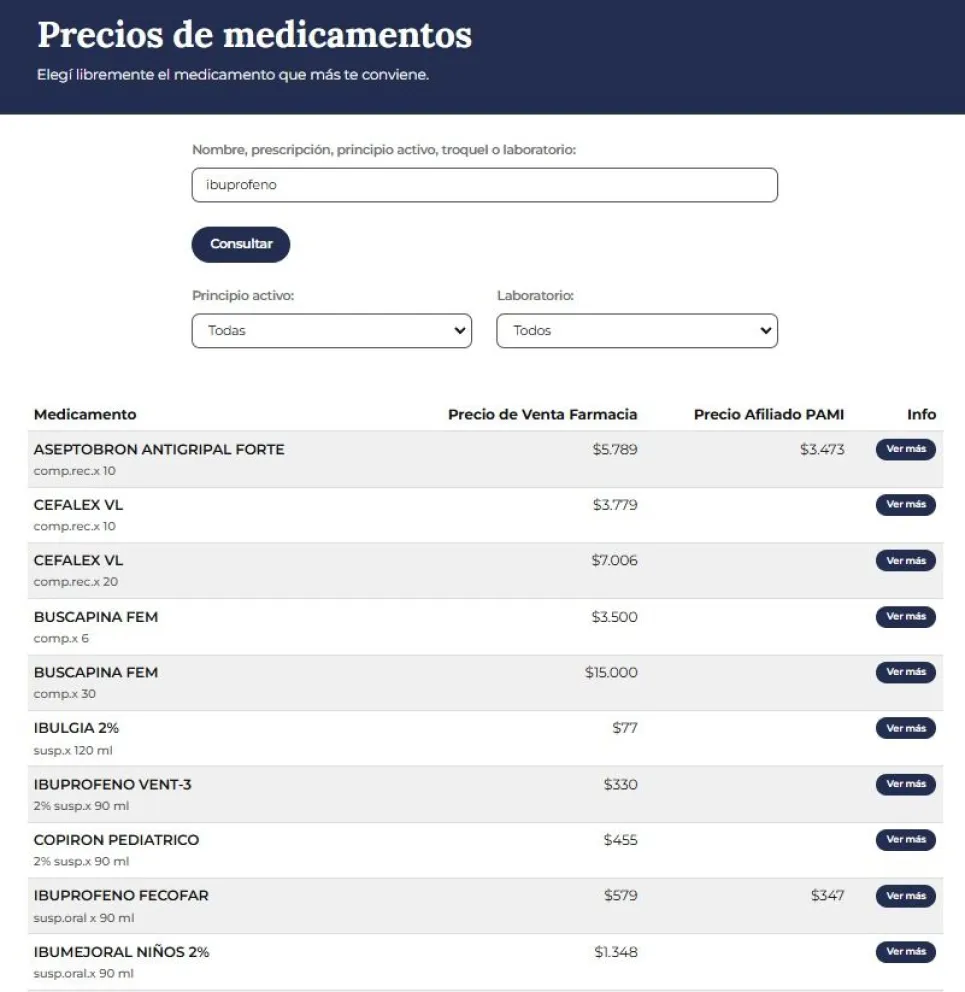
Task: Open Ver más for Ibumejoral Niños 2%
Action: point(905,951)
